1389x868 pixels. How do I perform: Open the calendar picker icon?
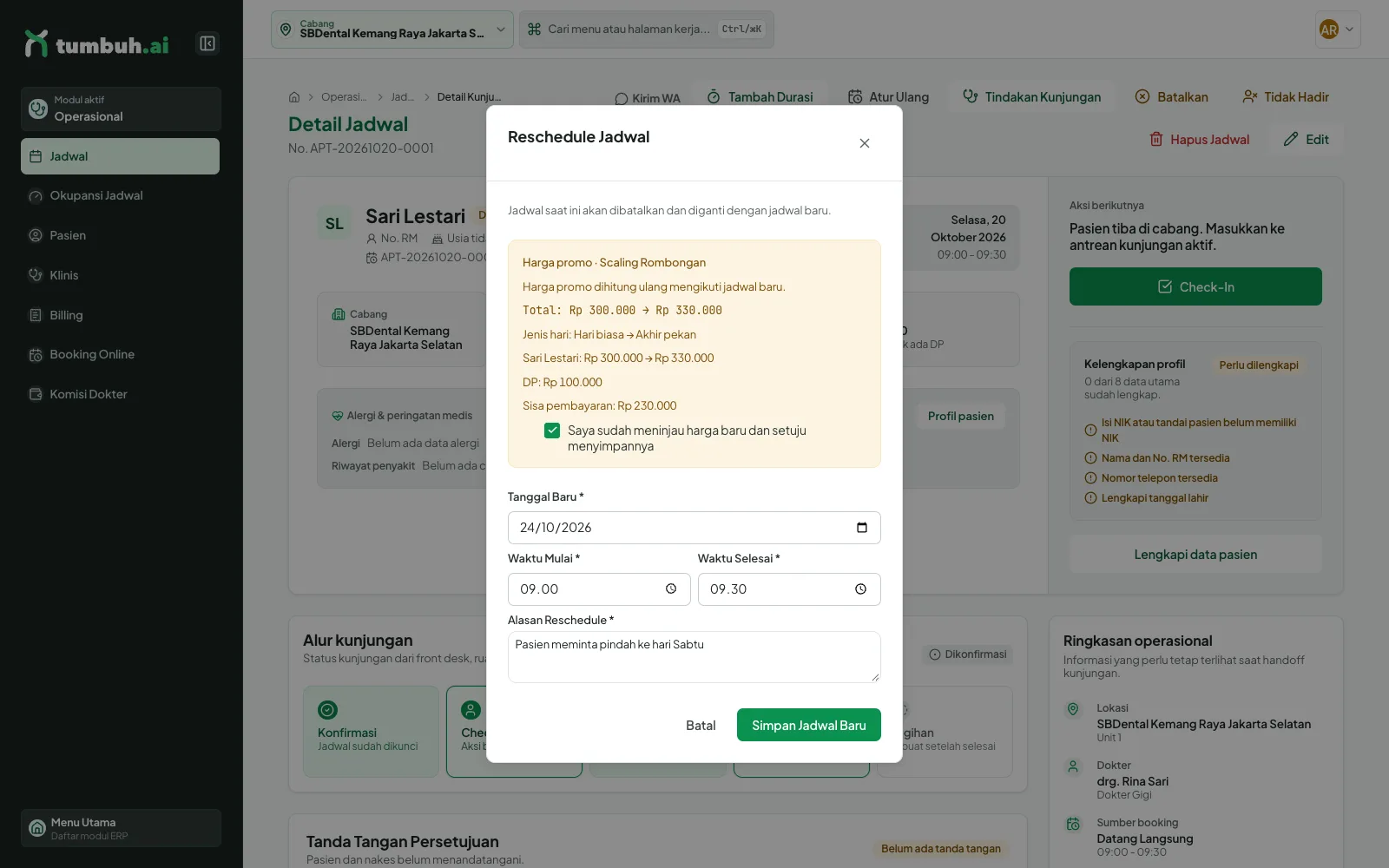click(862, 528)
